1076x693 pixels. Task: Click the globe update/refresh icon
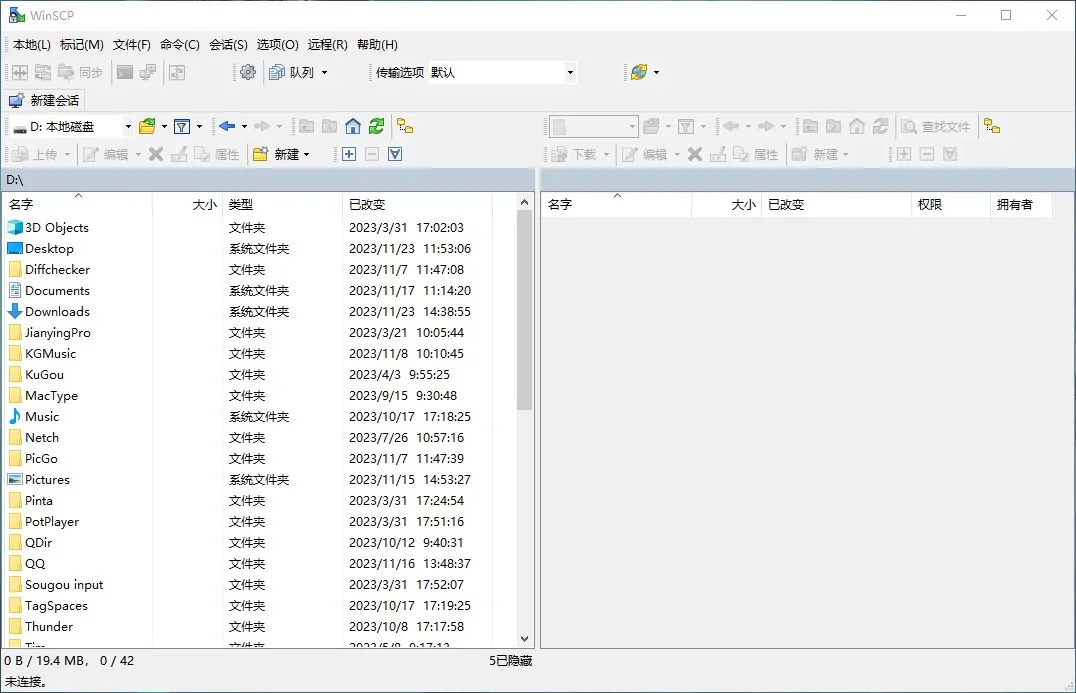[639, 72]
